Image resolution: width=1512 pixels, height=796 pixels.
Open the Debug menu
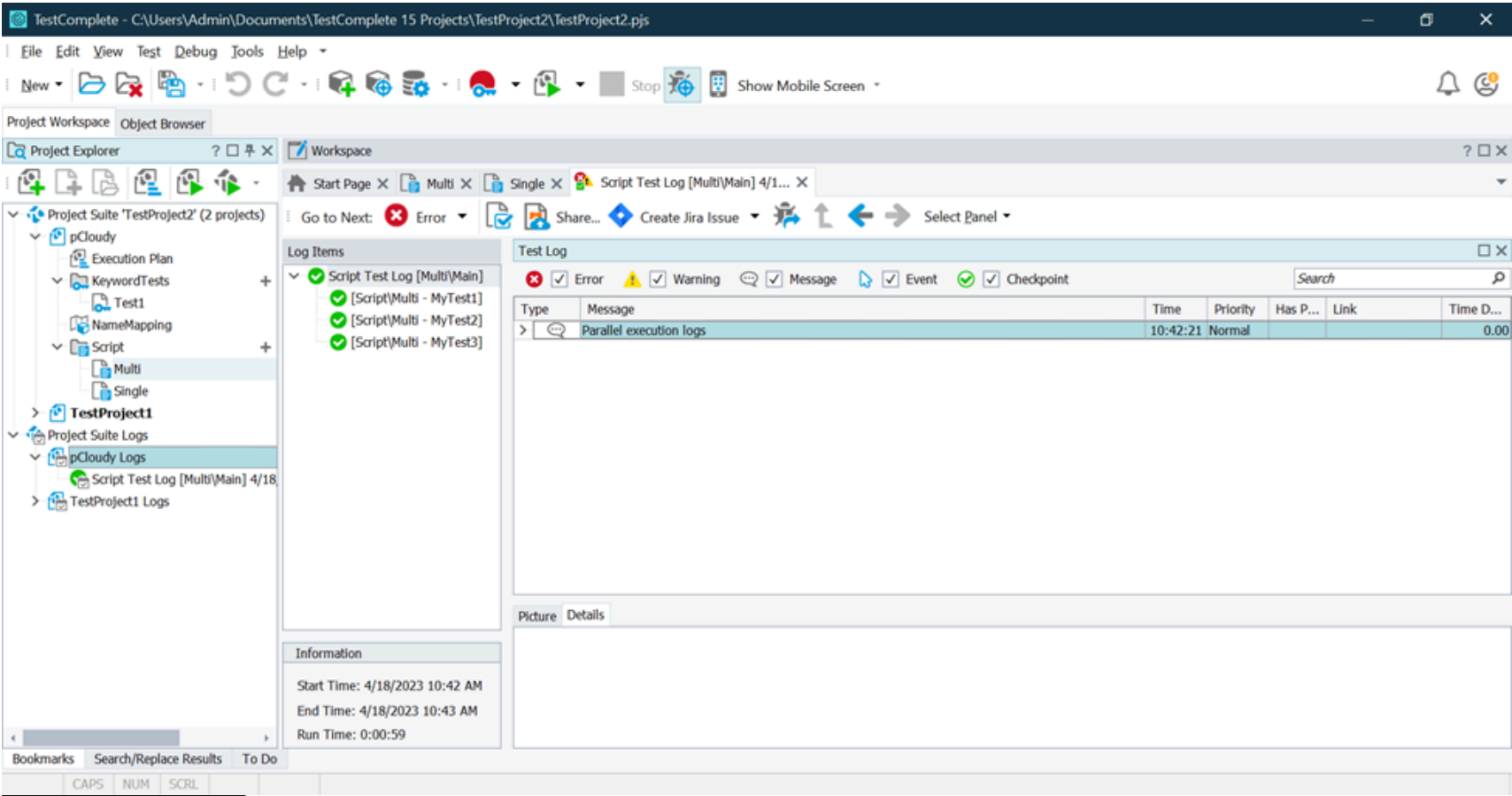tap(195, 51)
